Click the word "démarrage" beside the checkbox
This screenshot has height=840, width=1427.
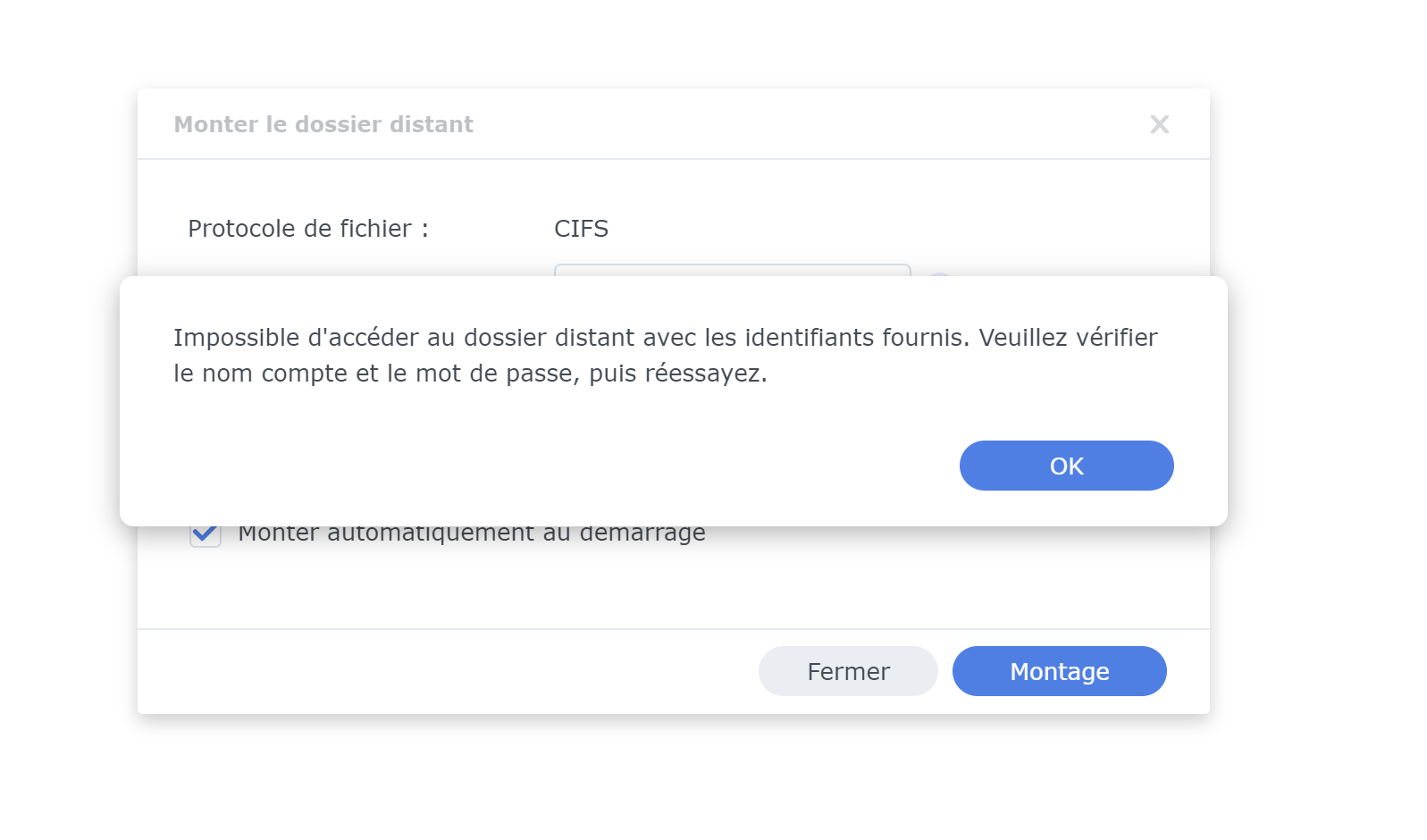coord(642,534)
